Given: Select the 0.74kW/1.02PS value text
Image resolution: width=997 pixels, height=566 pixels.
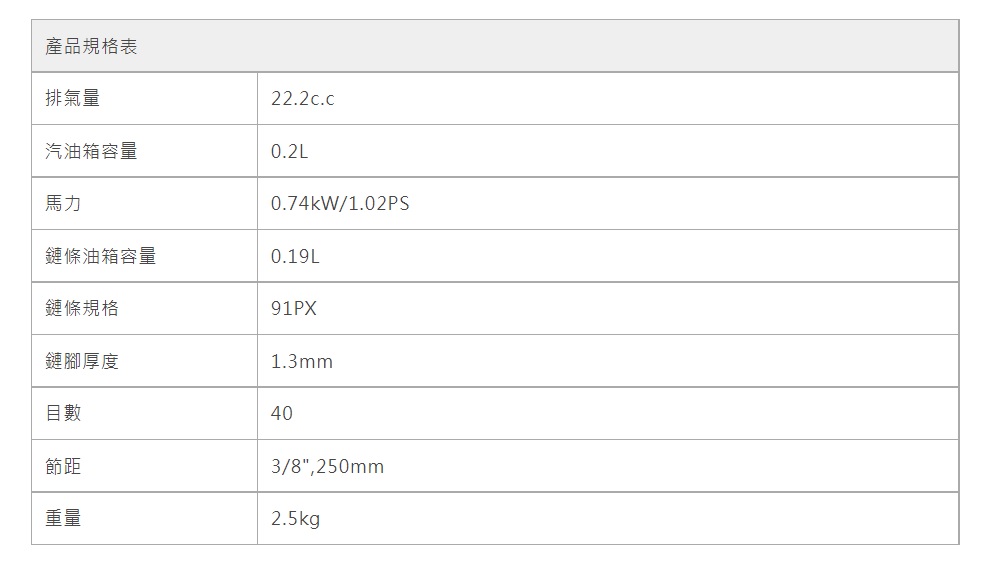Looking at the screenshot, I should pos(340,204).
